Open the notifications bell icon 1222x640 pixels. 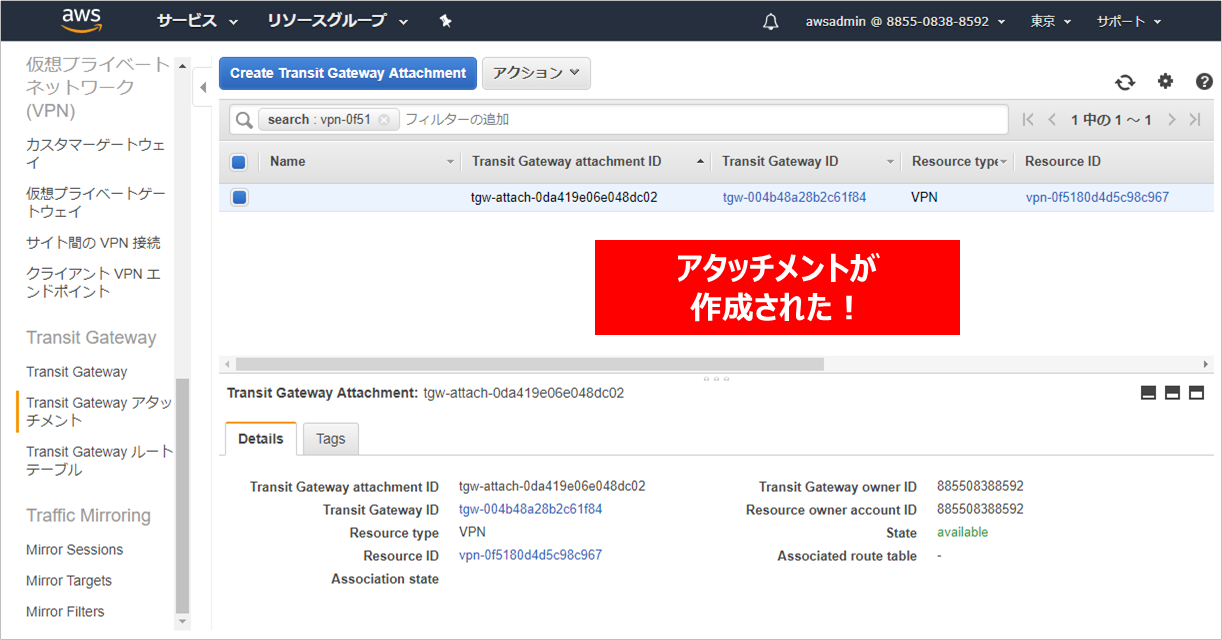click(770, 22)
